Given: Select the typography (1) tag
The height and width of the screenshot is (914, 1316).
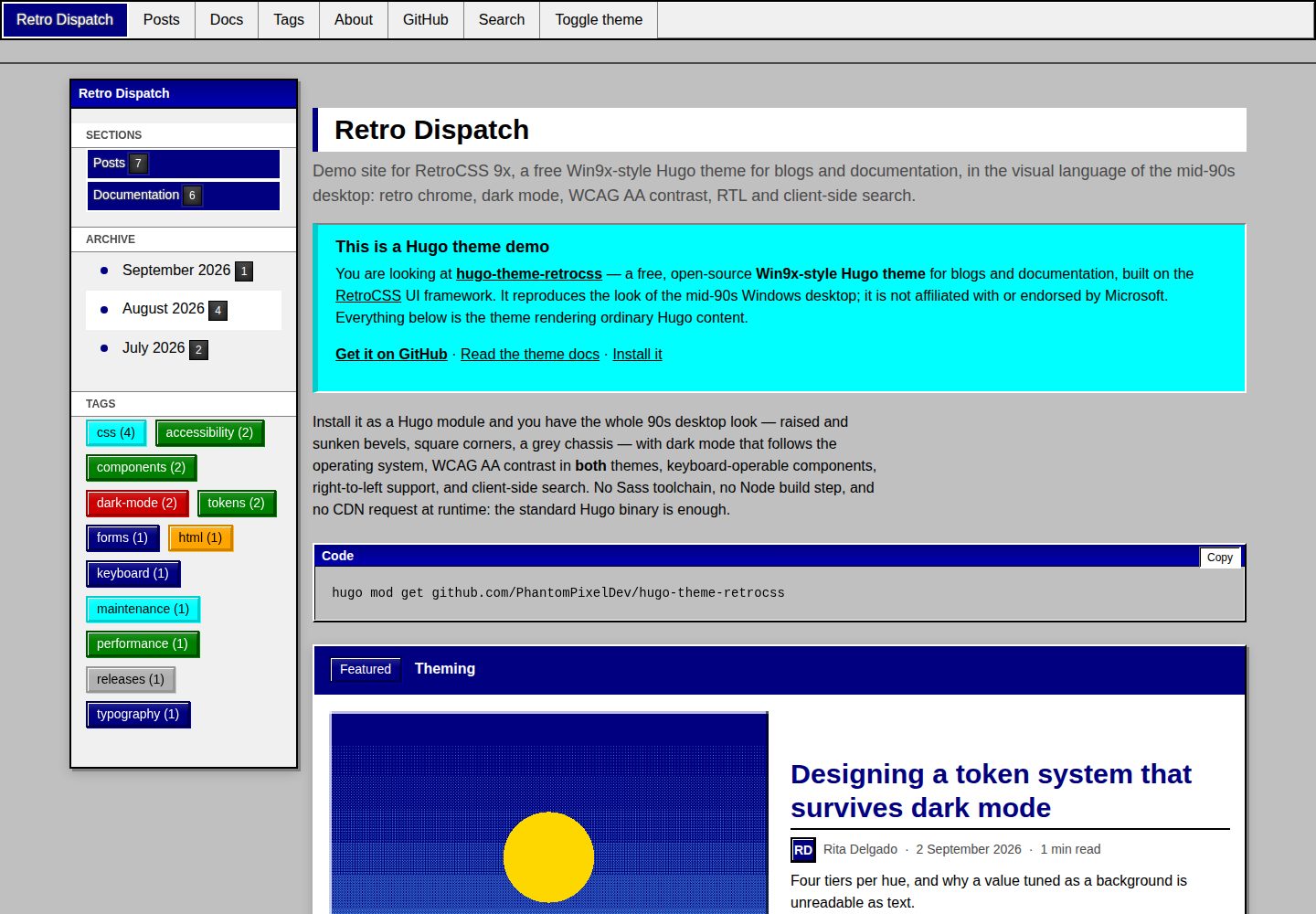Looking at the screenshot, I should (x=138, y=715).
